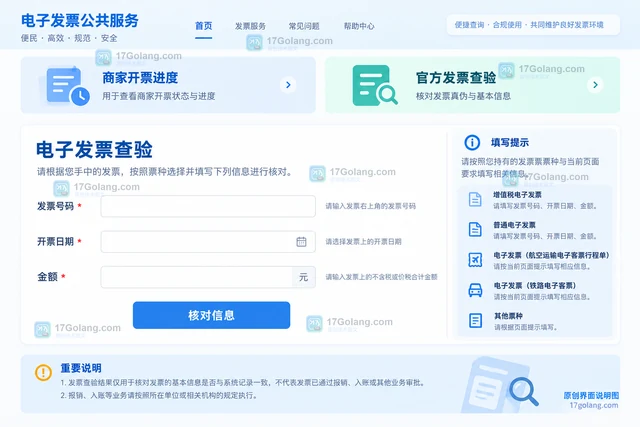
Task: Click the train icon for 铁路电子客票
Action: [x=475, y=290]
